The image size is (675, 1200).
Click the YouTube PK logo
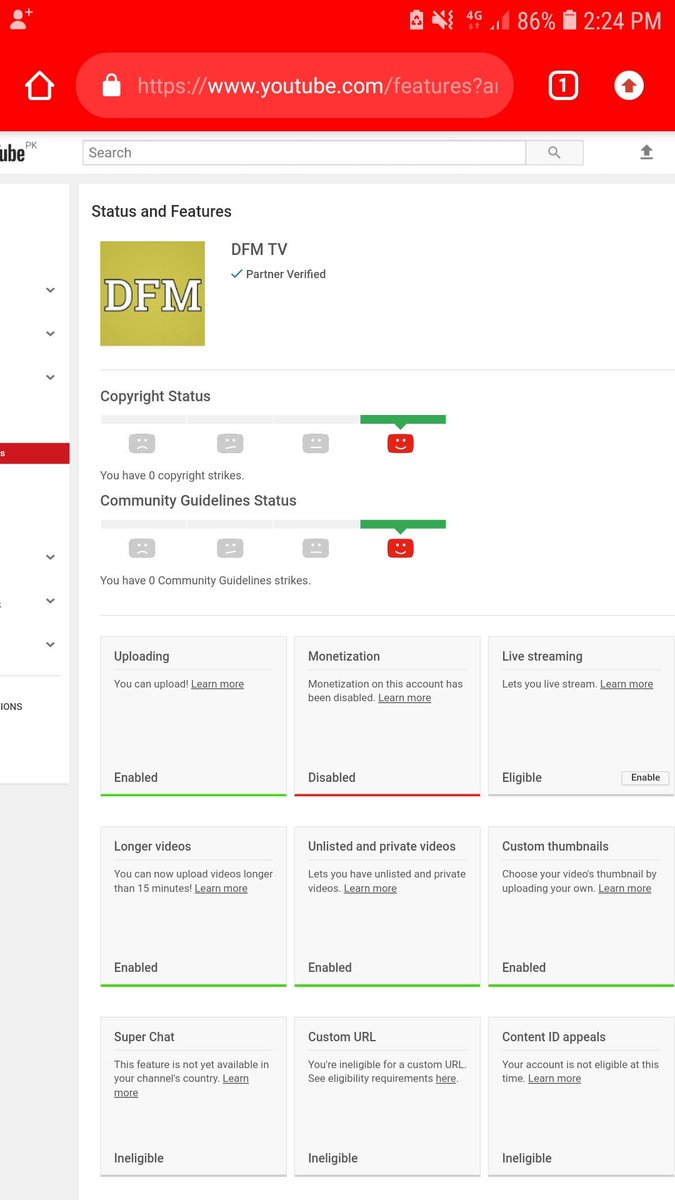pos(18,152)
